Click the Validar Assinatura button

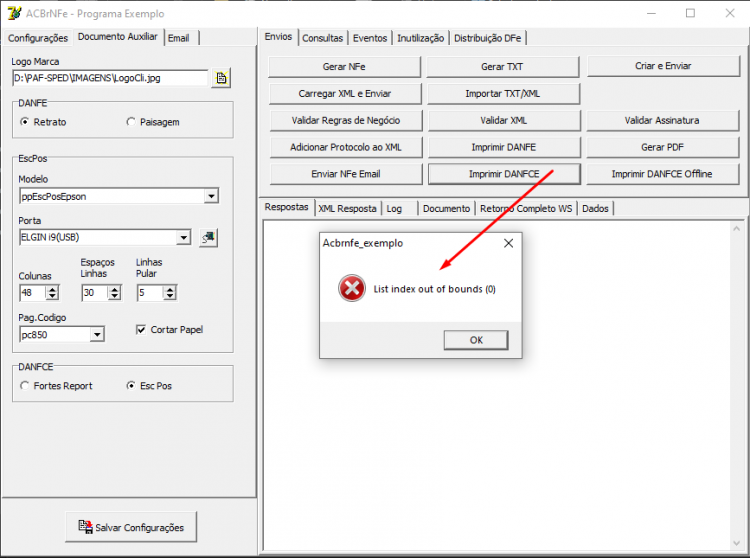coord(662,120)
